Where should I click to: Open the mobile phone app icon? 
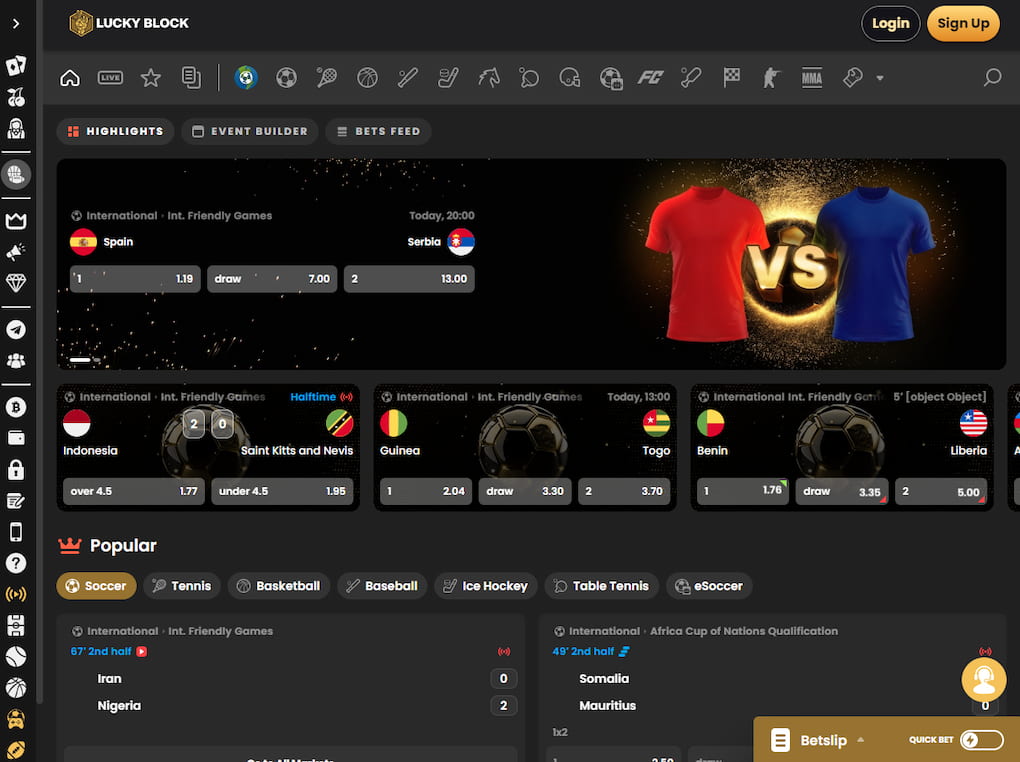coord(16,532)
